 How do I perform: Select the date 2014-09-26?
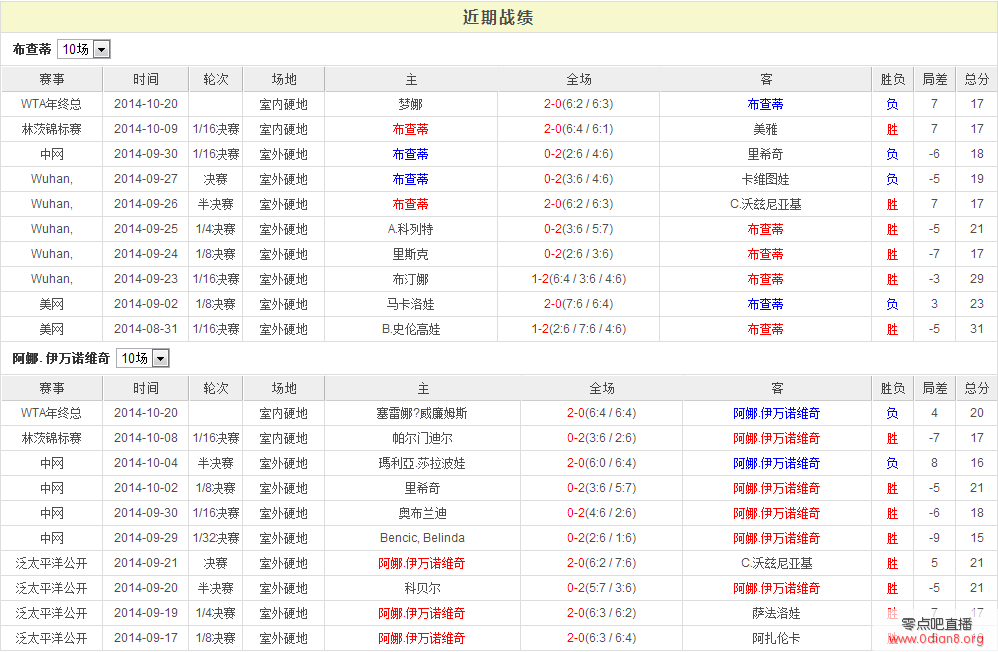point(146,204)
